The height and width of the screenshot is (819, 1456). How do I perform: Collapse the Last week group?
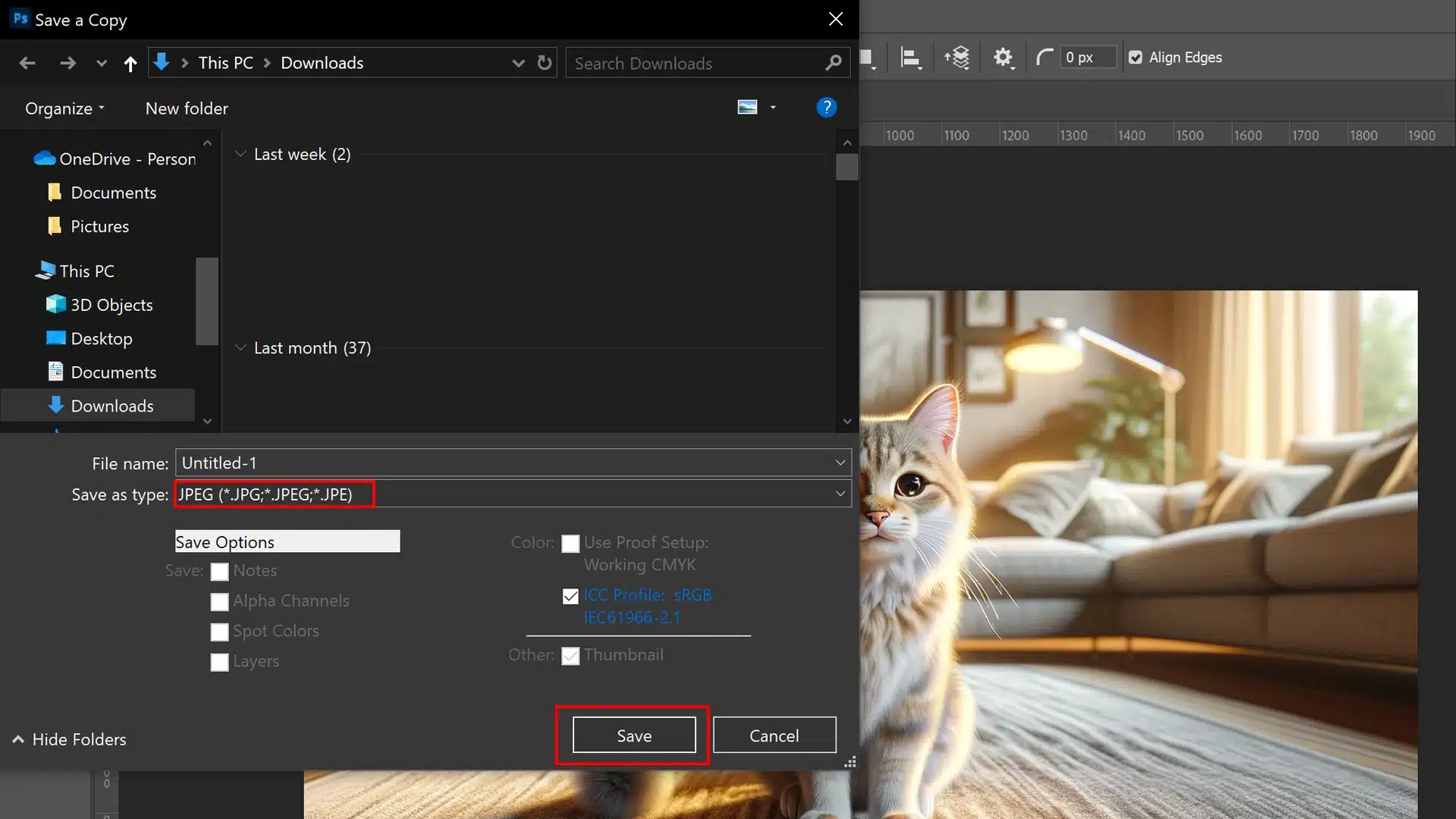pos(240,154)
